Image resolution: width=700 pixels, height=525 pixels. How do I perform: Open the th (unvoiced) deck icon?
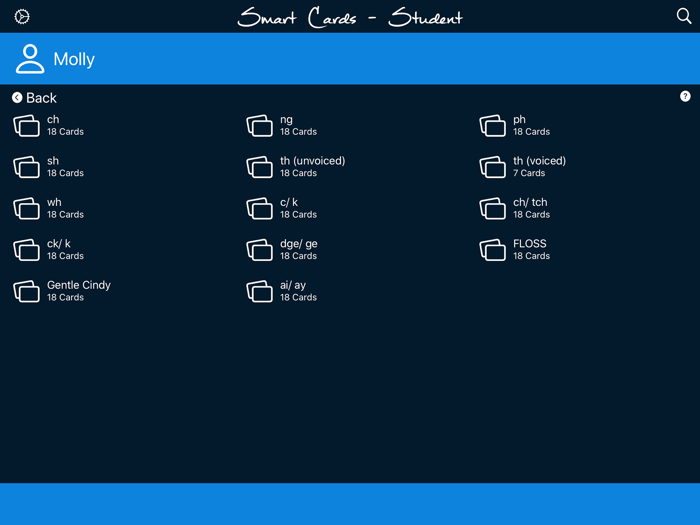pyautogui.click(x=259, y=167)
